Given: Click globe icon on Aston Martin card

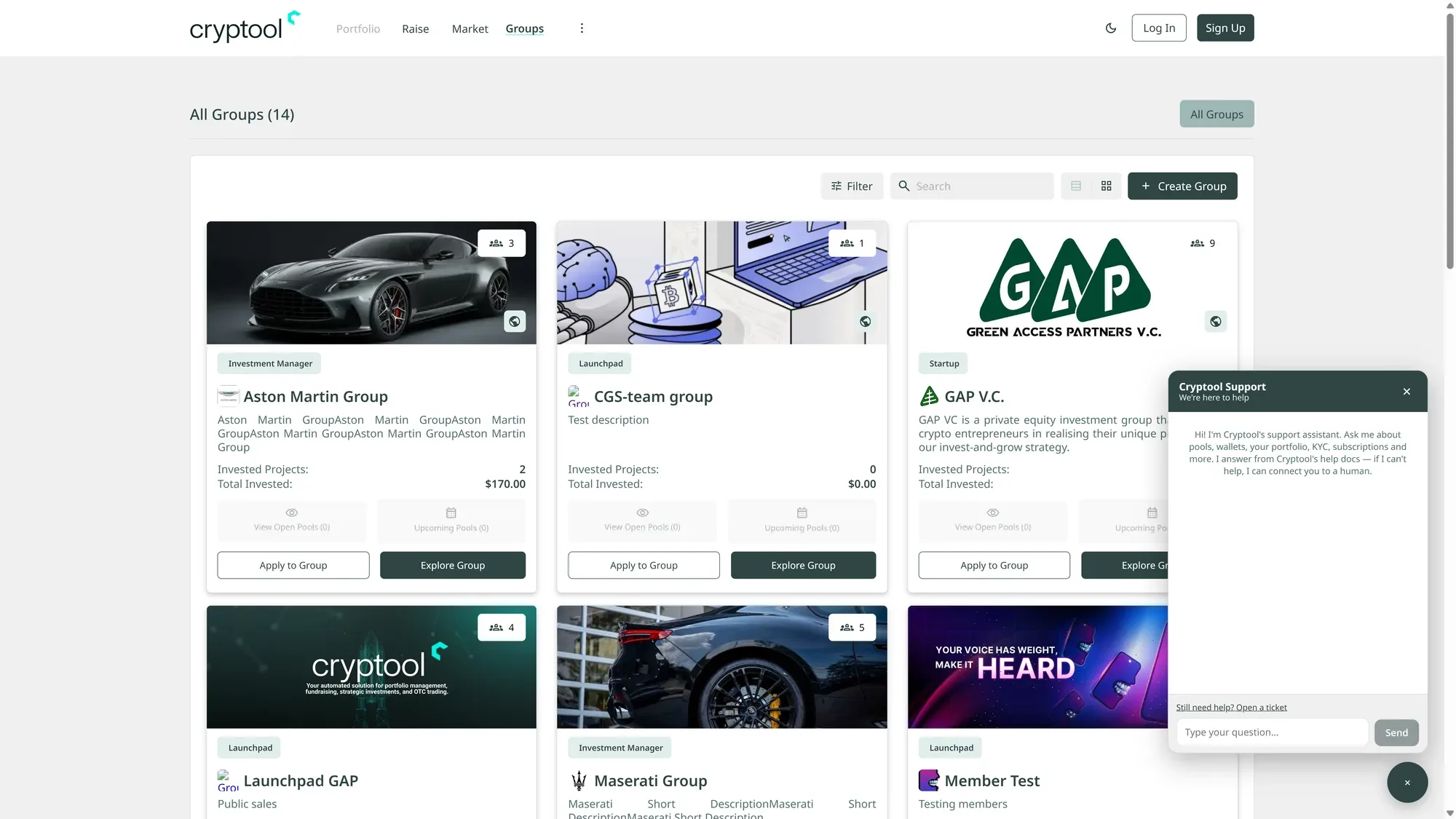Looking at the screenshot, I should click(515, 321).
